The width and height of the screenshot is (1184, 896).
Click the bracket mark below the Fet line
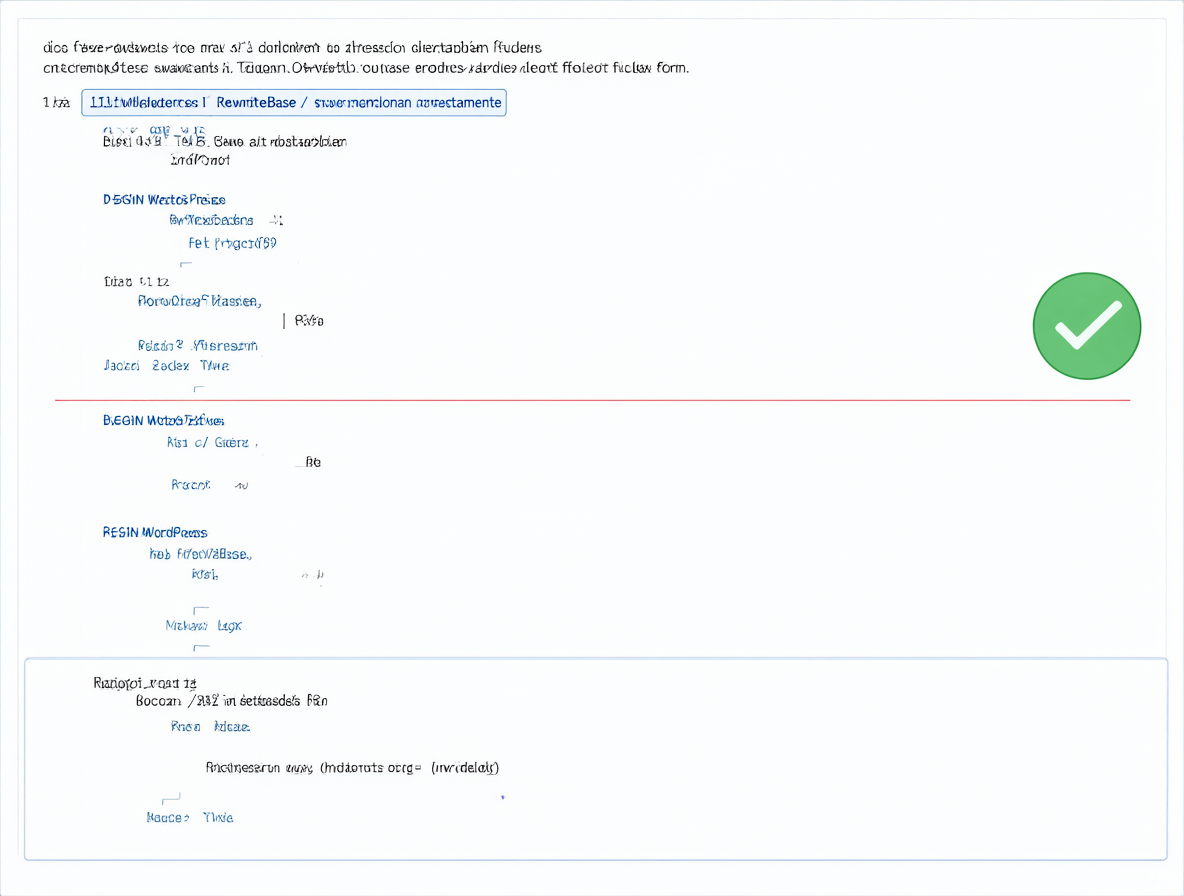[186, 264]
